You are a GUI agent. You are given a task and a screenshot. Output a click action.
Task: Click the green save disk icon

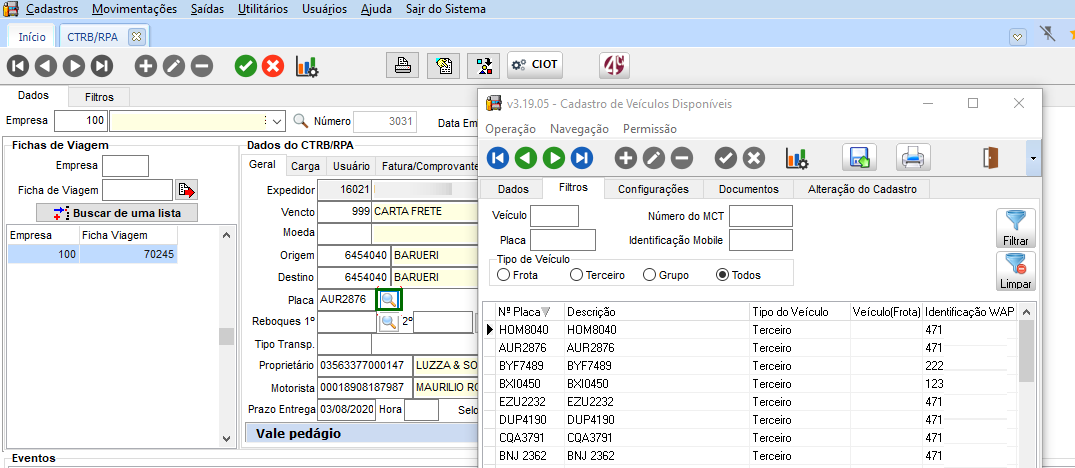[x=859, y=157]
